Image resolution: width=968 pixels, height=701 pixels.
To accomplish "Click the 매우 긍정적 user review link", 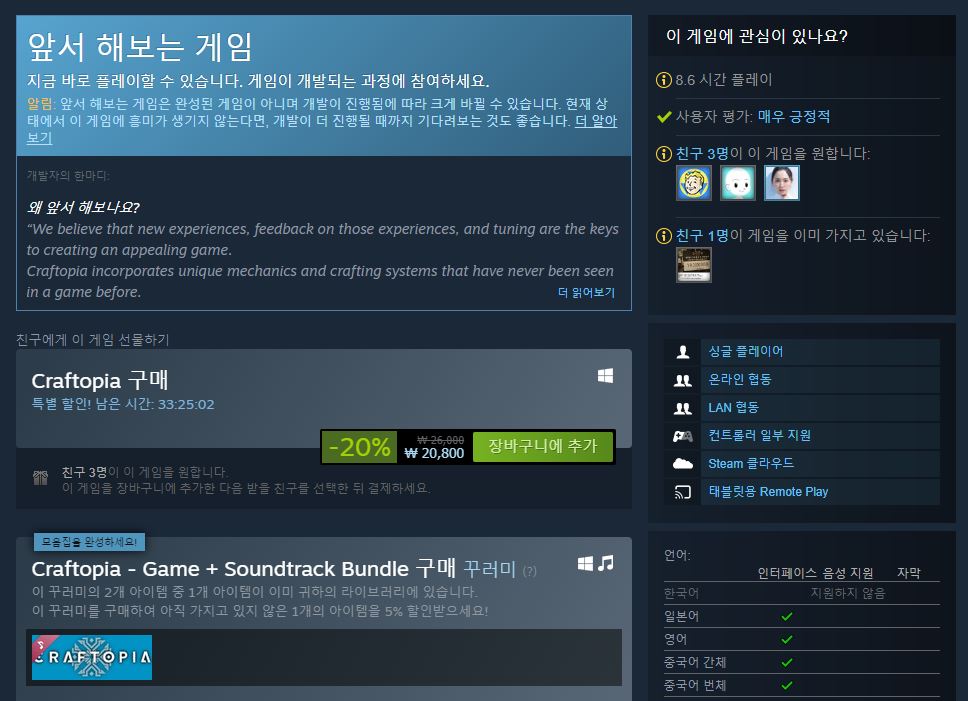I will click(x=794, y=117).
